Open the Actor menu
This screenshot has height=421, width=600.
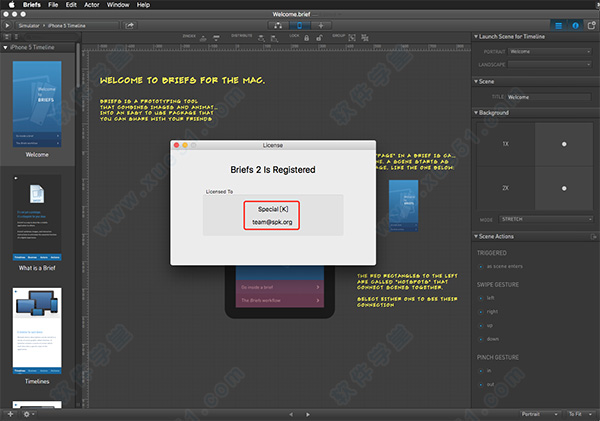[91, 5]
